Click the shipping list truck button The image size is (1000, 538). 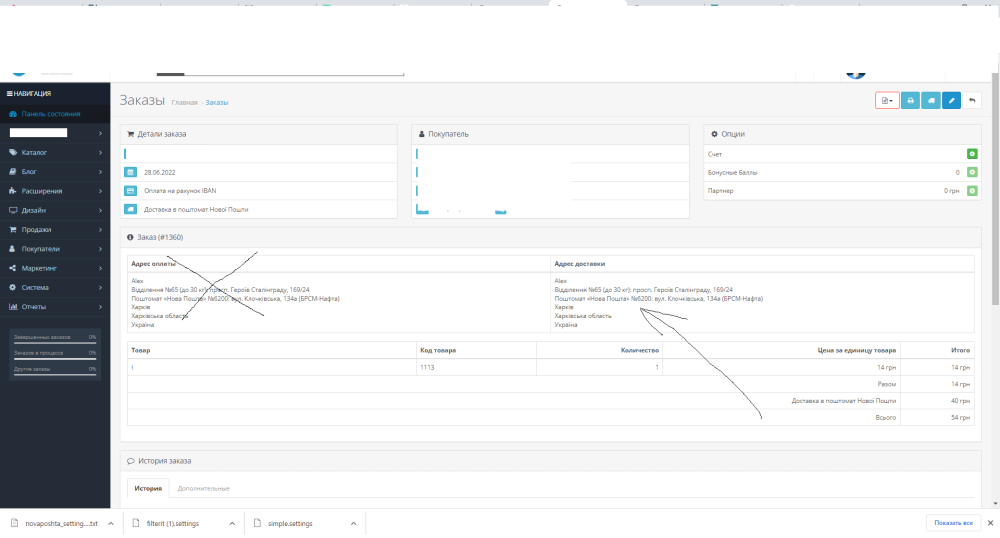pos(931,100)
